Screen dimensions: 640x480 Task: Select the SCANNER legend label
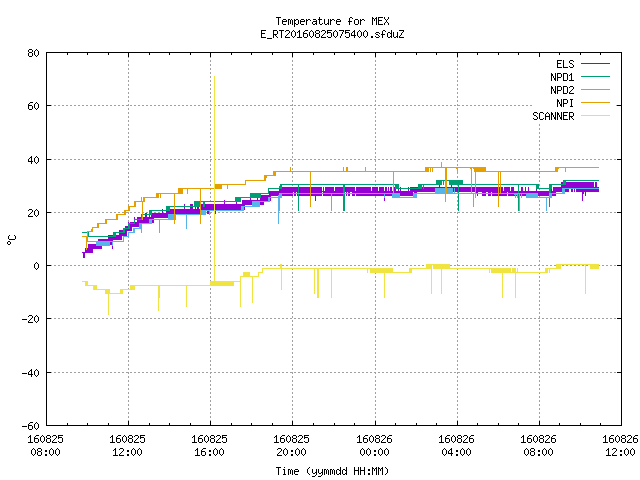553,116
